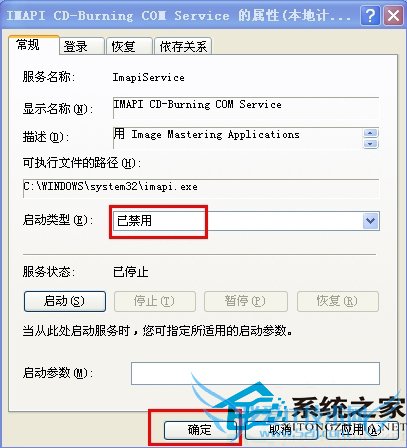The height and width of the screenshot is (448, 407).
Task: Select the 常规 tab
Action: pos(34,45)
